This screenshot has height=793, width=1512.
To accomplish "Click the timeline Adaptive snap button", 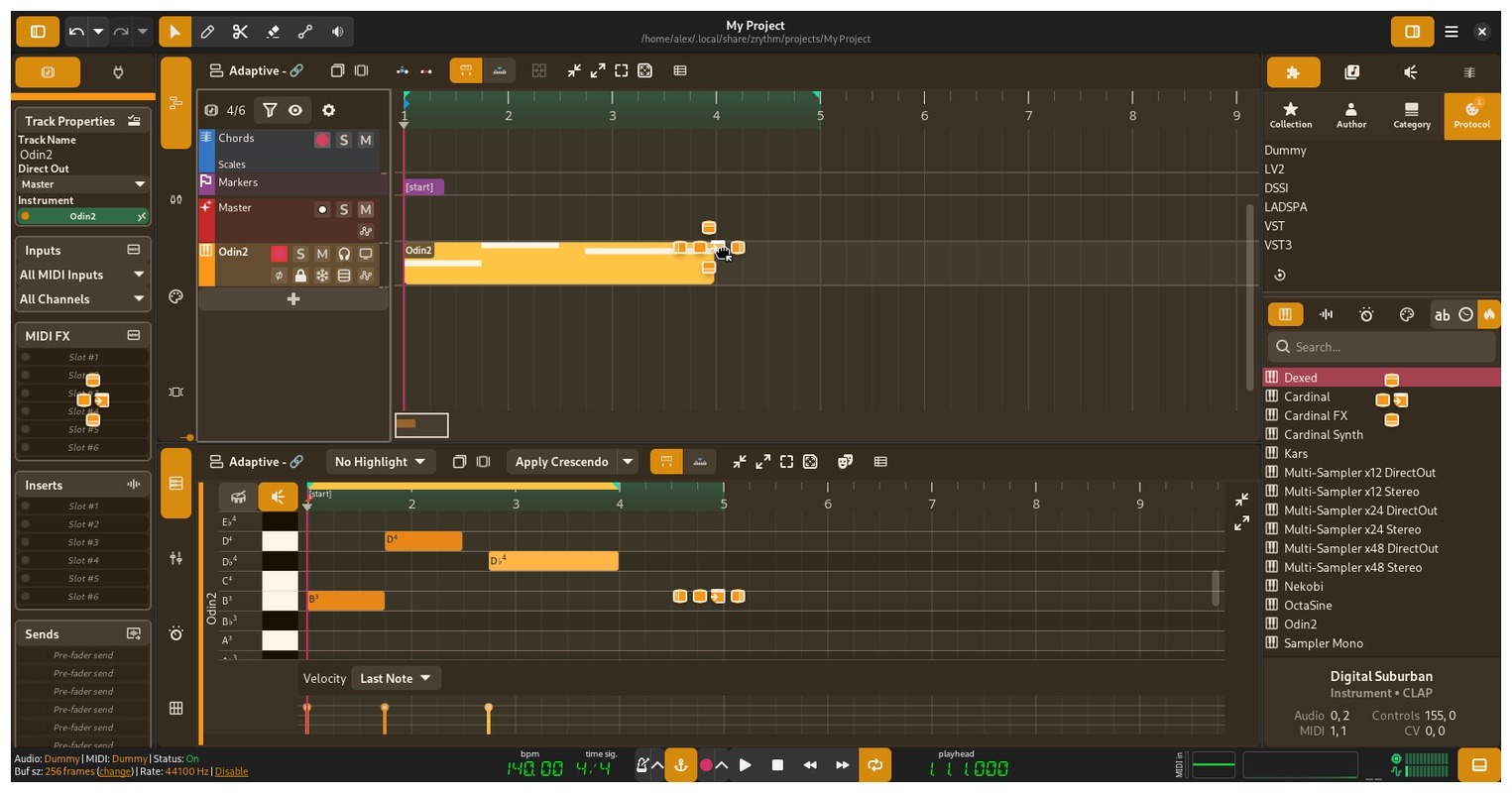I will [256, 70].
